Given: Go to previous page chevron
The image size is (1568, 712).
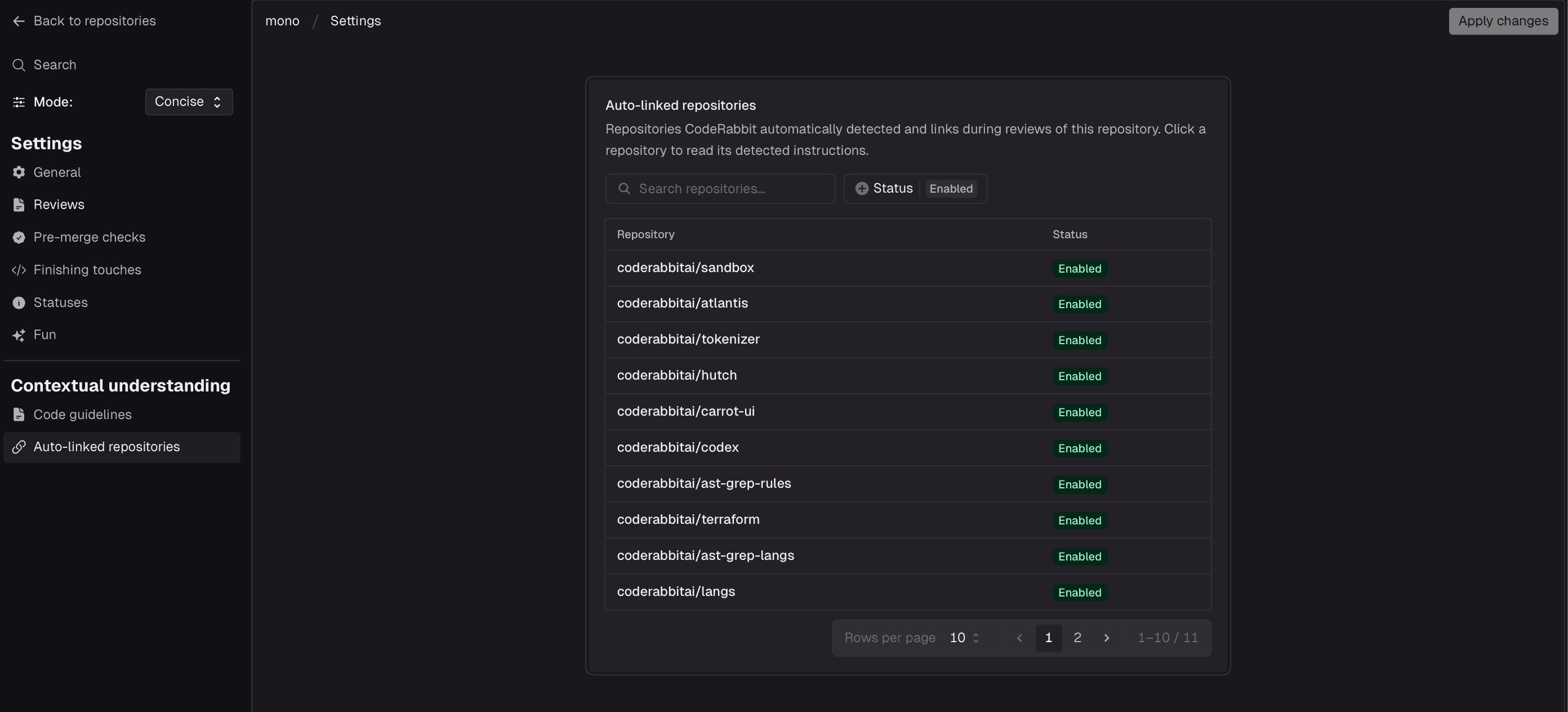Looking at the screenshot, I should click(1019, 638).
